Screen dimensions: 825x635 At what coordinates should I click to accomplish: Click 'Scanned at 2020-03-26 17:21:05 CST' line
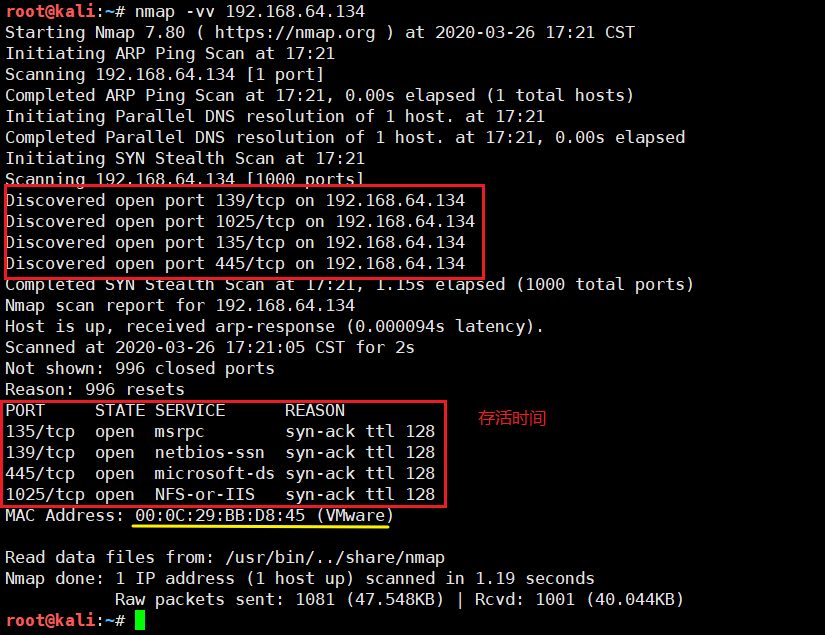(210, 348)
